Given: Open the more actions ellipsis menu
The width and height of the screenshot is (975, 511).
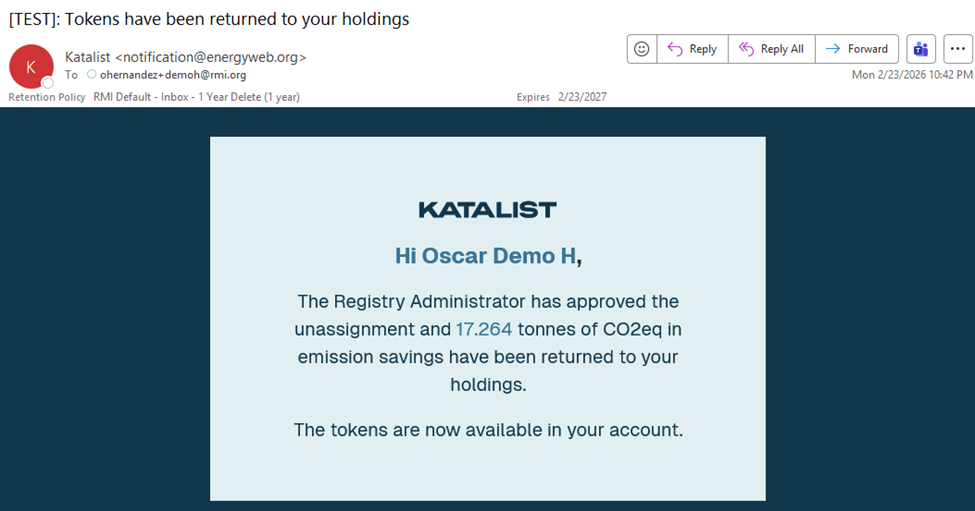Looking at the screenshot, I should coord(957,49).
